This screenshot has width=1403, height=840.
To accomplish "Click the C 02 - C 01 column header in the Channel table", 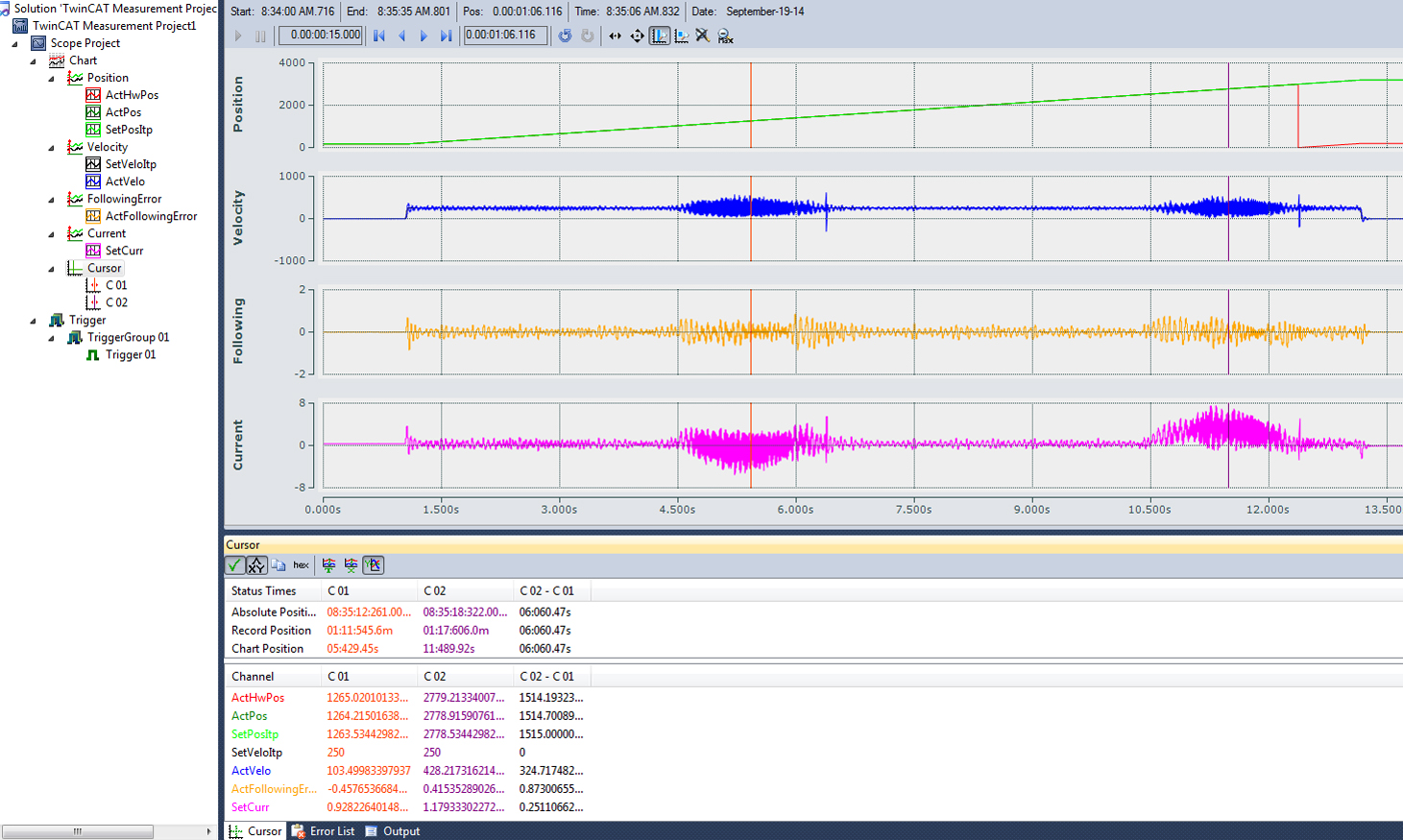I will [x=551, y=677].
